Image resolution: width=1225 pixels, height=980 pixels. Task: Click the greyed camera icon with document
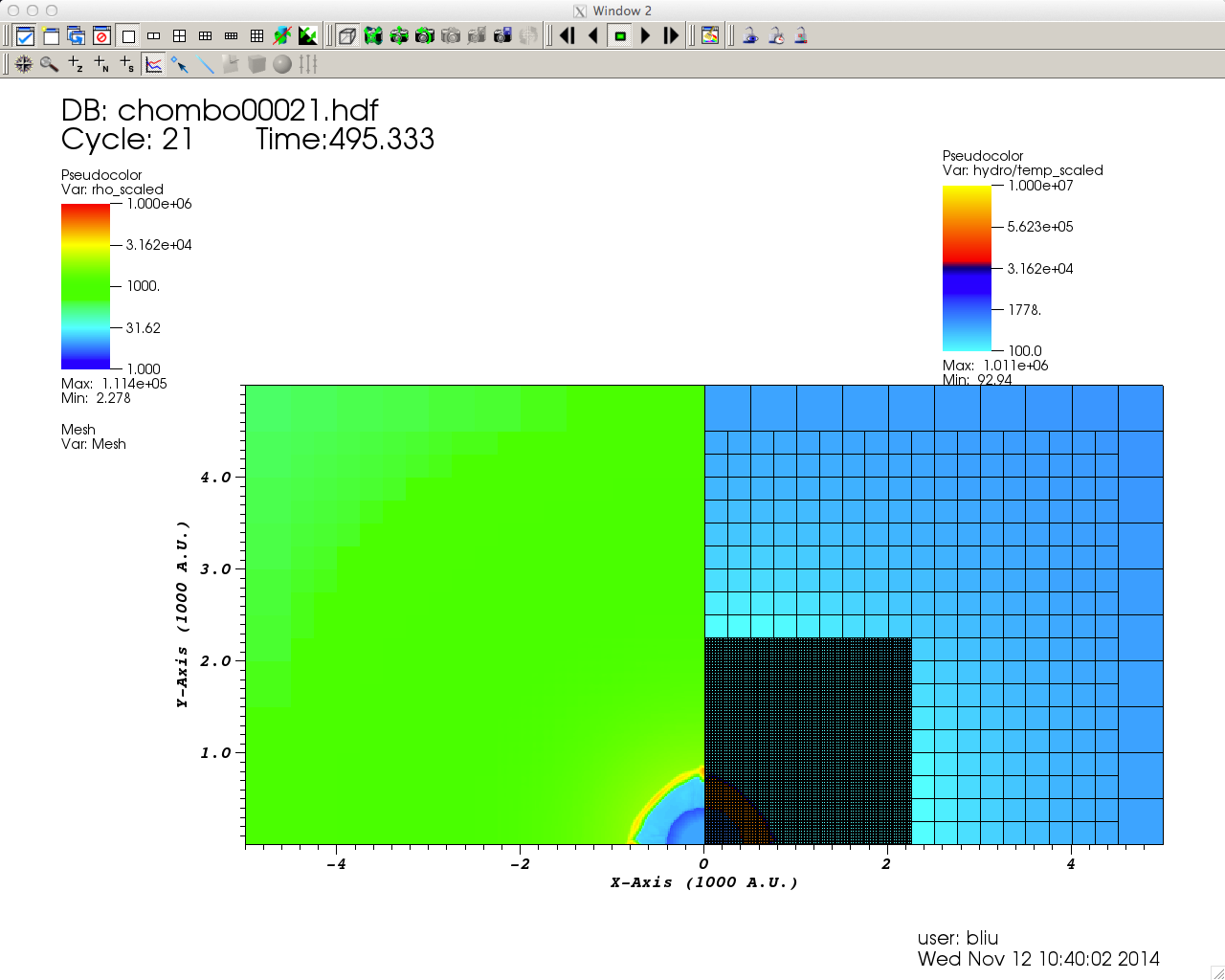[477, 36]
